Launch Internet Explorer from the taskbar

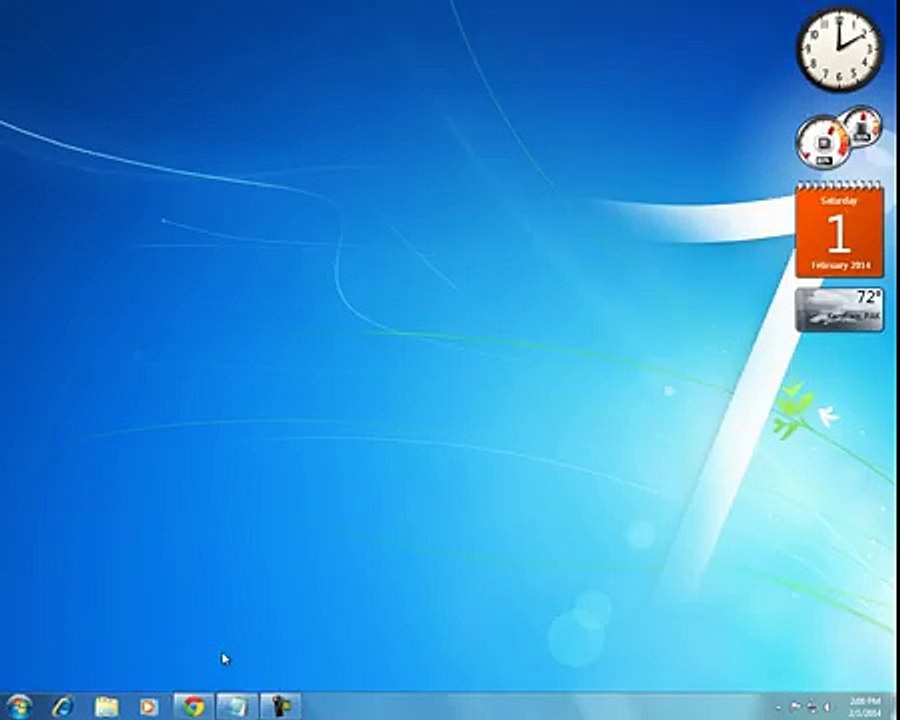tap(63, 706)
